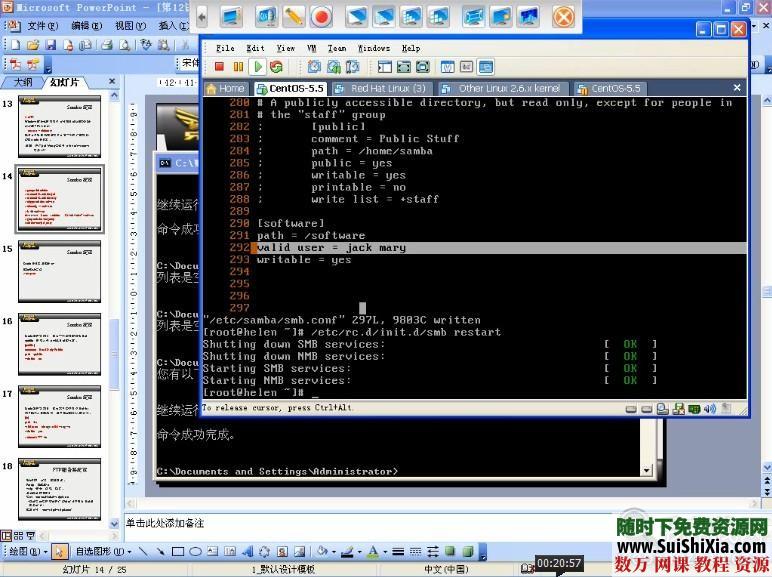The height and width of the screenshot is (577, 772).
Task: Select the Oval tool in drawing toolbar
Action: (x=195, y=551)
